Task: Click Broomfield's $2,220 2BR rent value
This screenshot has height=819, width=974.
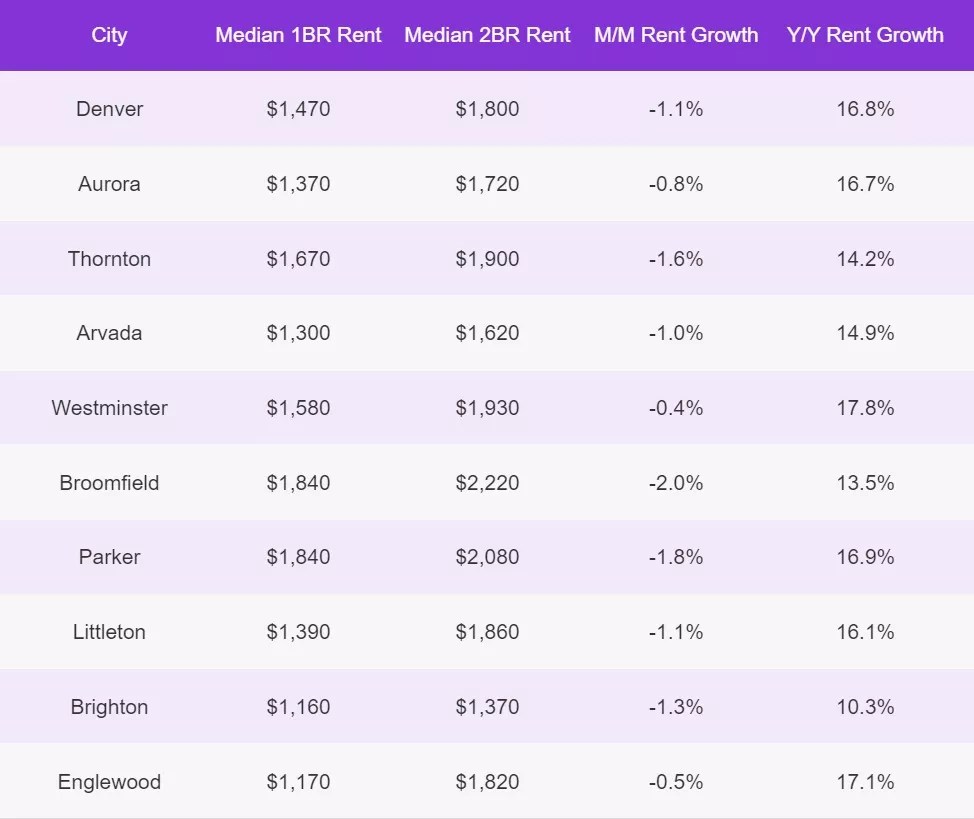Action: point(487,483)
